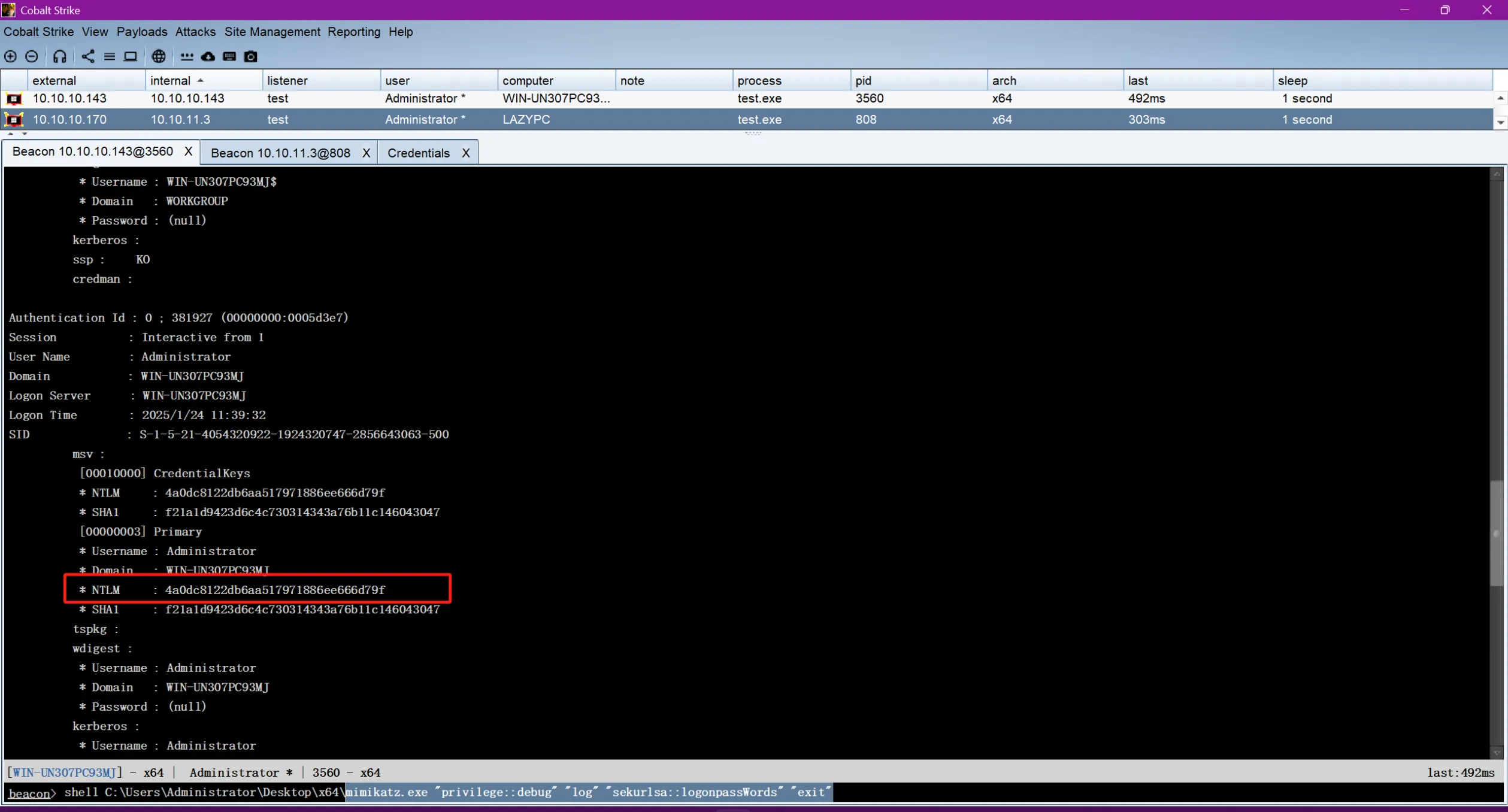Open the Help menu
1508x812 pixels.
pos(401,32)
